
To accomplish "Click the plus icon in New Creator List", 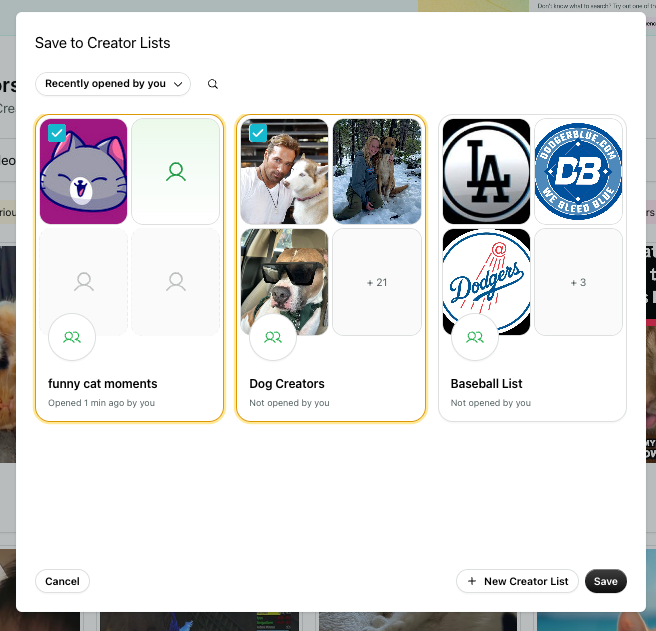I will pyautogui.click(x=472, y=581).
